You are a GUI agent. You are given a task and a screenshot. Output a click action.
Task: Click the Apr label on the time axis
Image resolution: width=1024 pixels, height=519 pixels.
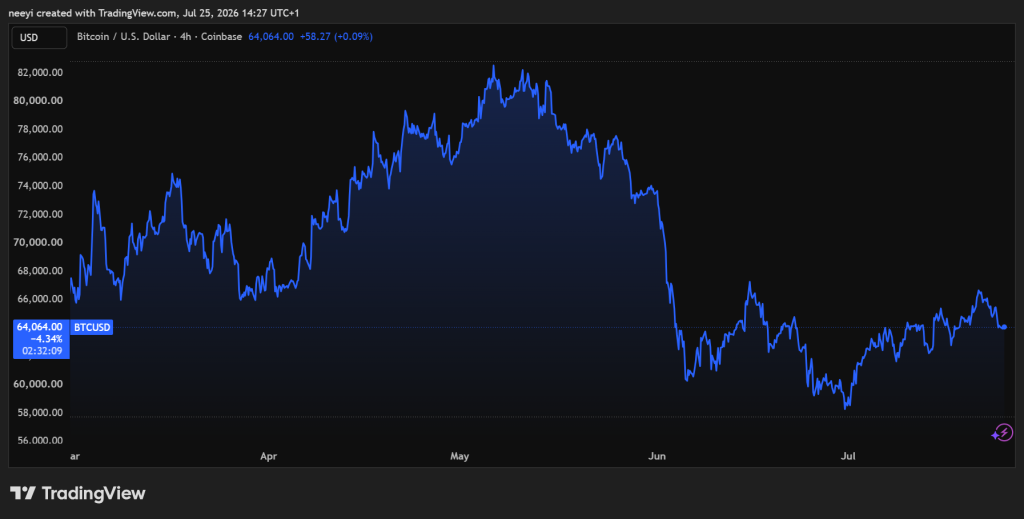point(268,456)
